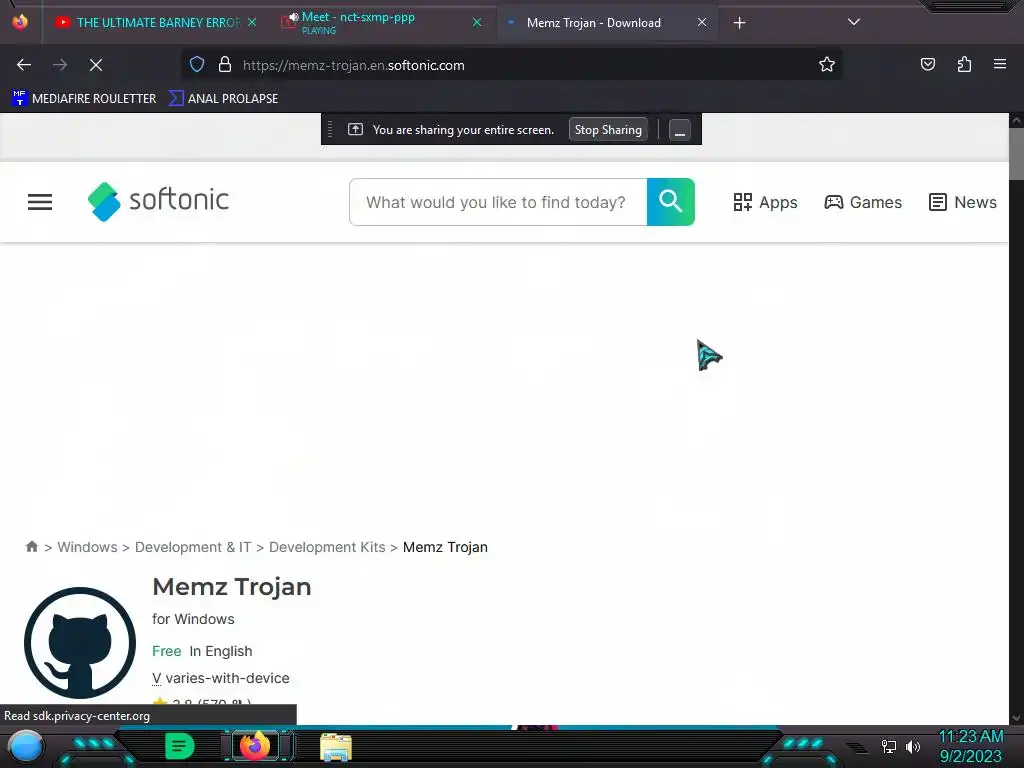The width and height of the screenshot is (1024, 768).
Task: Go to Softonic homepage via logo
Action: (158, 201)
